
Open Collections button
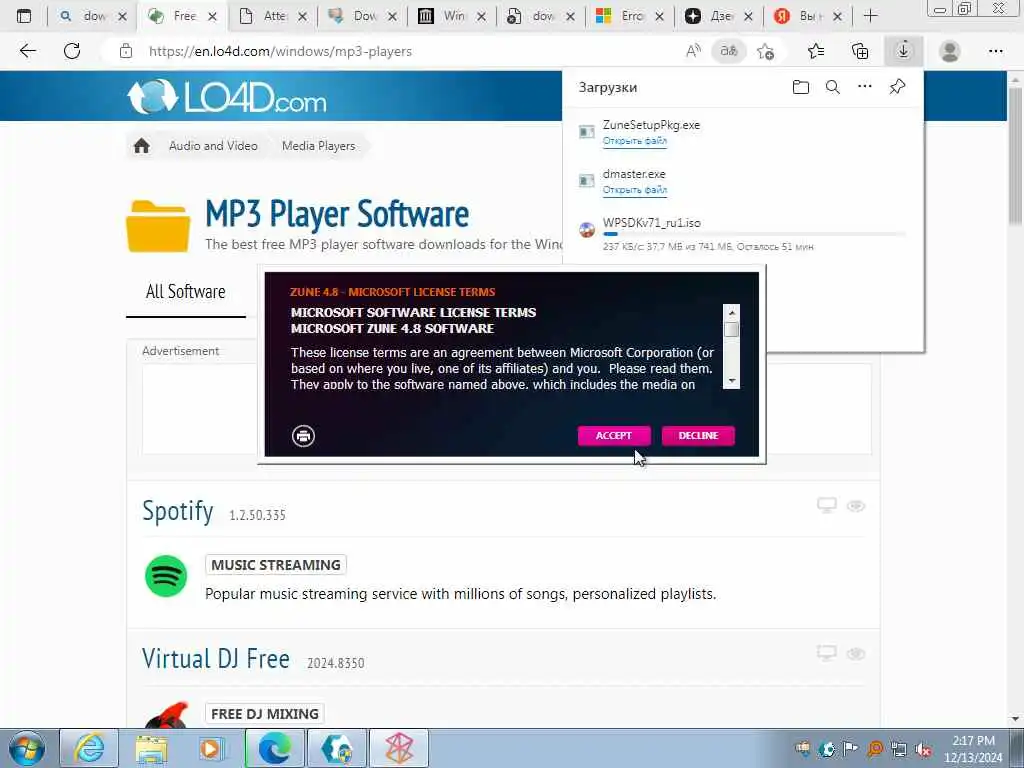pos(860,51)
